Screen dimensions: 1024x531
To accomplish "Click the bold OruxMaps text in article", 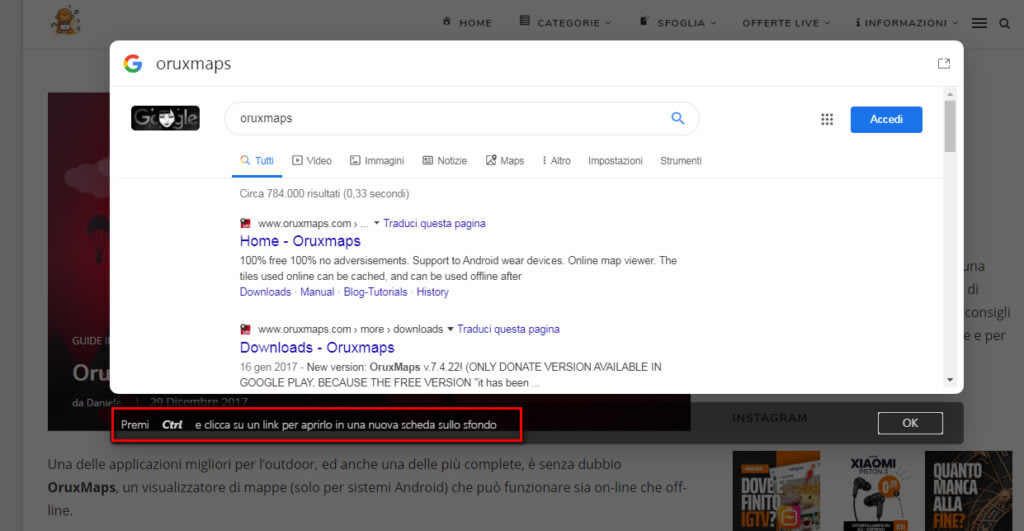I will 82,488.
